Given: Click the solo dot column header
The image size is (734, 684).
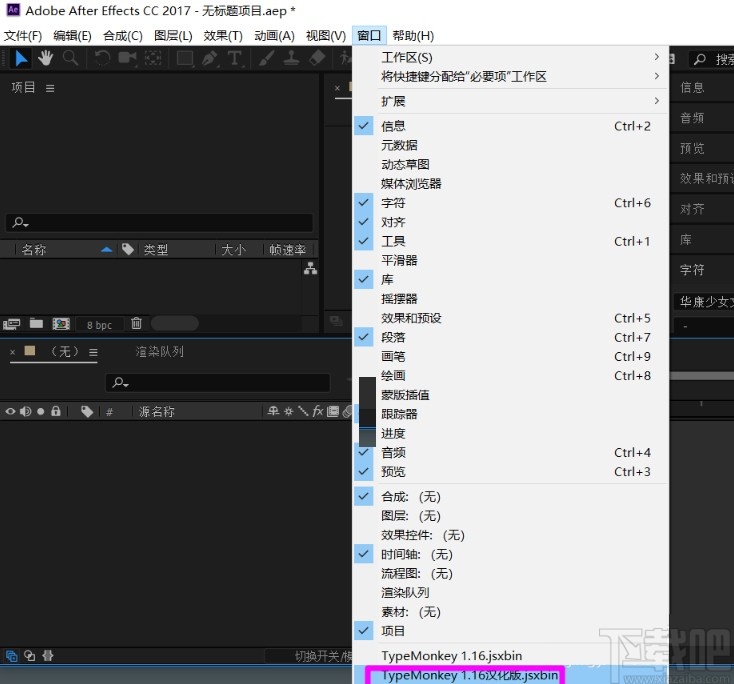Looking at the screenshot, I should 41,412.
